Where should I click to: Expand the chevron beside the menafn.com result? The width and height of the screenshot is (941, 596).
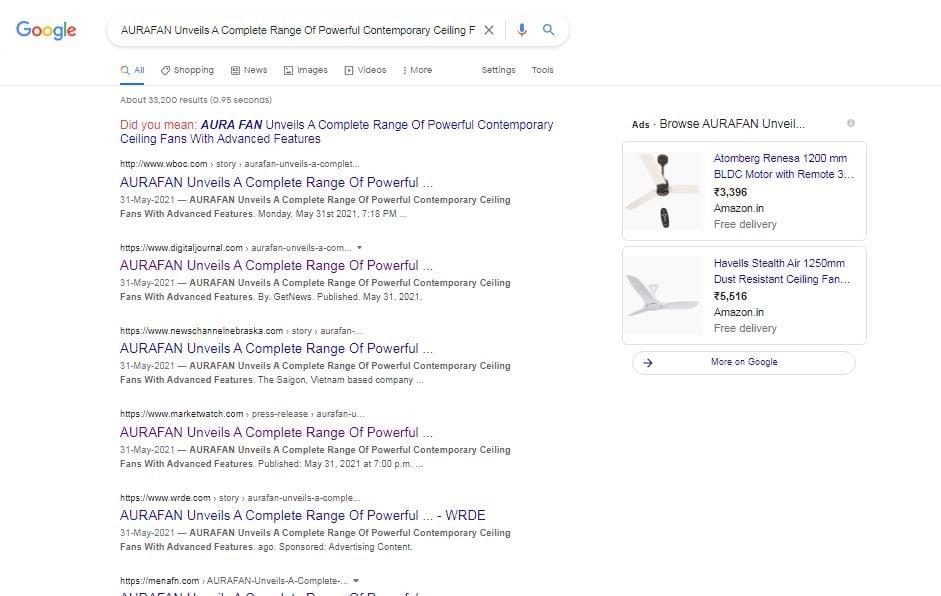pyautogui.click(x=361, y=579)
